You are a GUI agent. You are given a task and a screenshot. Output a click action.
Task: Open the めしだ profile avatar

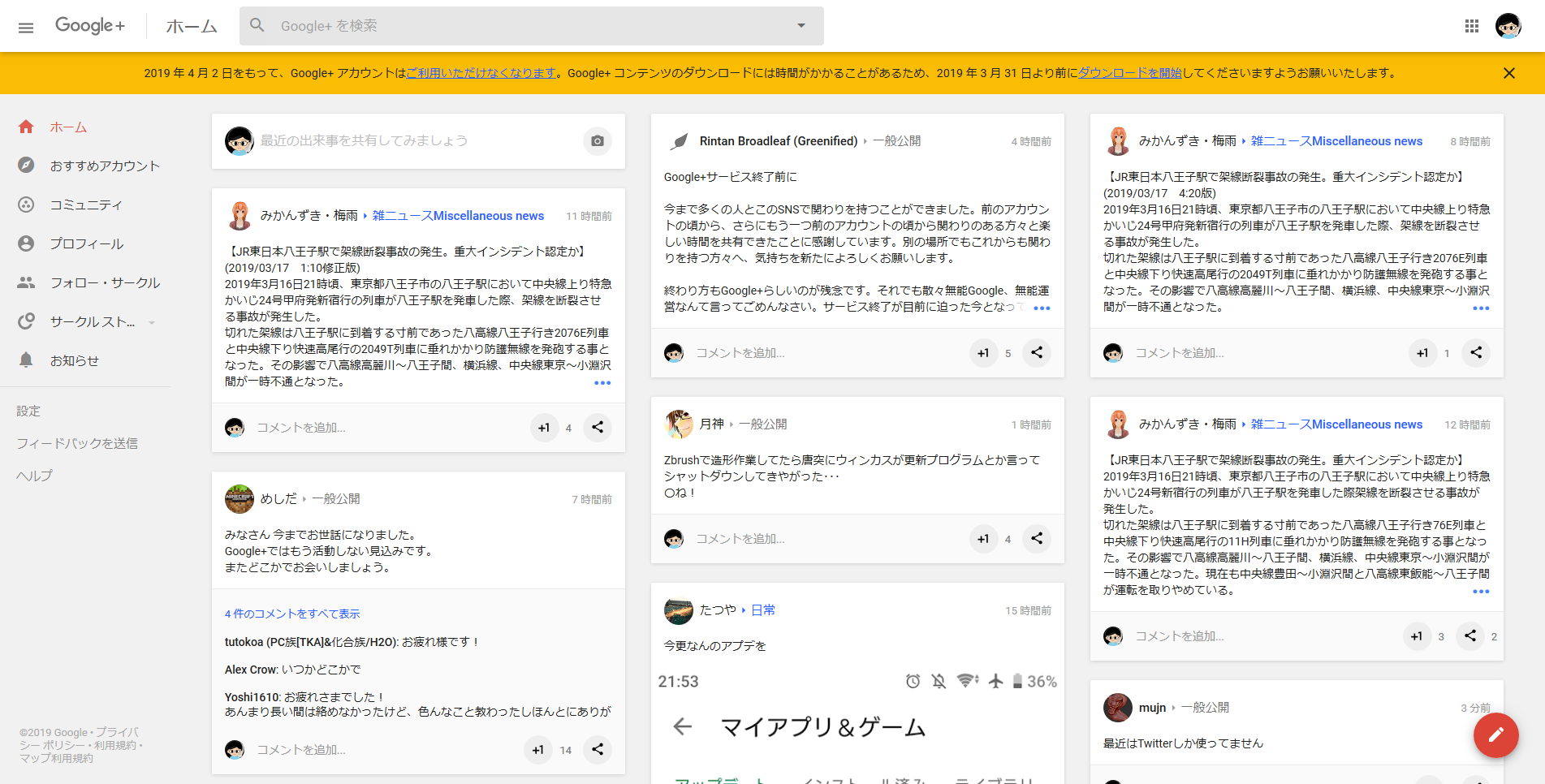(x=240, y=499)
